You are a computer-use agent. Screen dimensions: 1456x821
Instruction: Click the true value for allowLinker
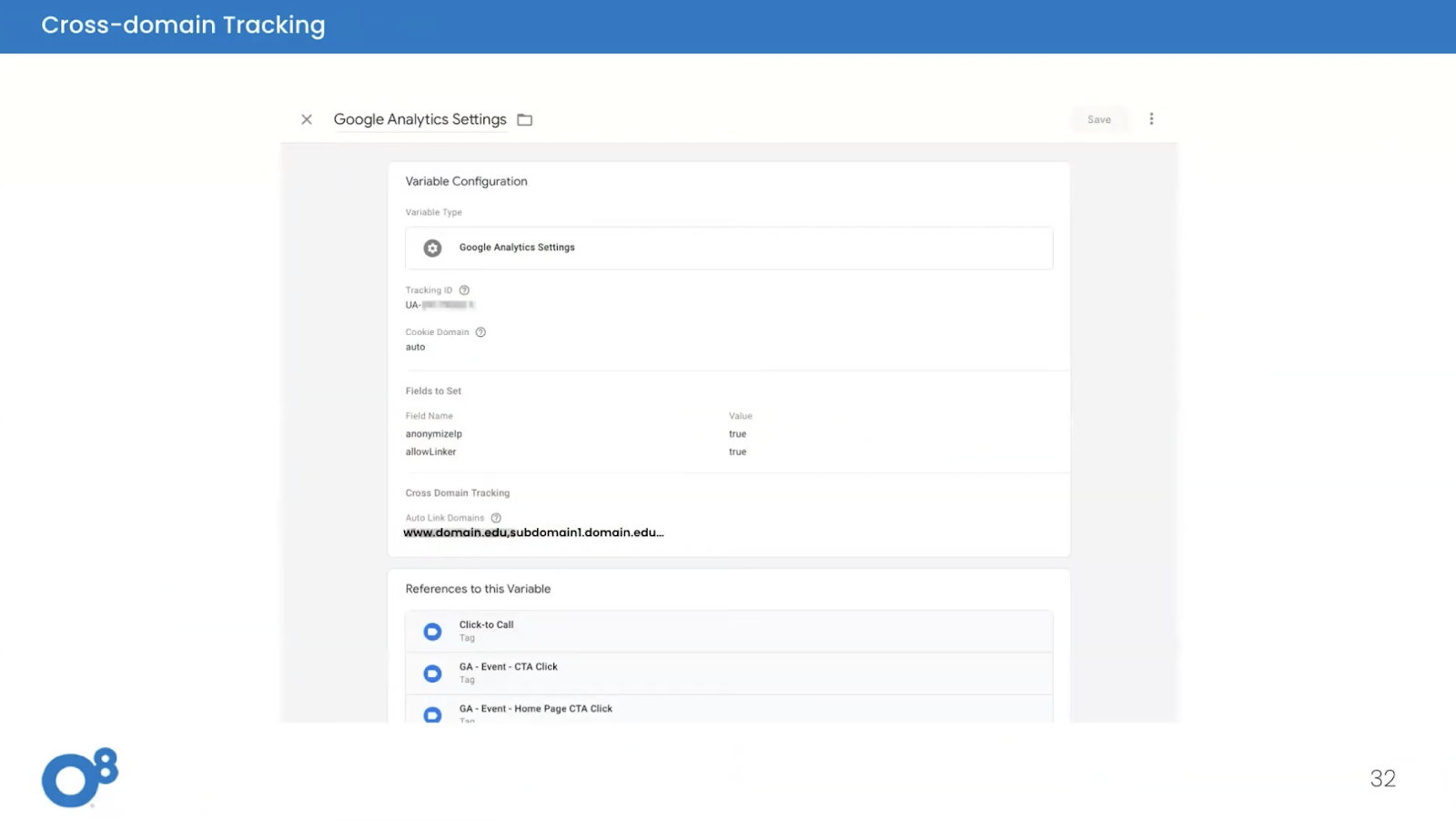tap(737, 451)
